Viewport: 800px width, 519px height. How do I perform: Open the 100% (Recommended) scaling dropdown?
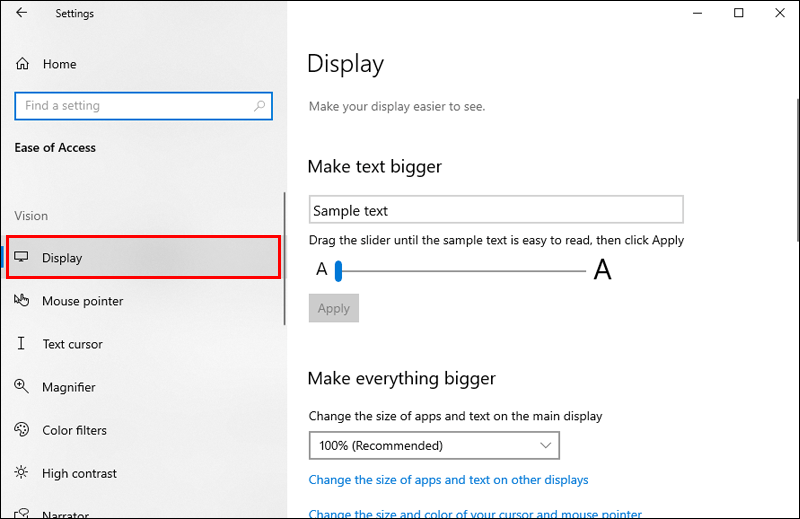(434, 446)
